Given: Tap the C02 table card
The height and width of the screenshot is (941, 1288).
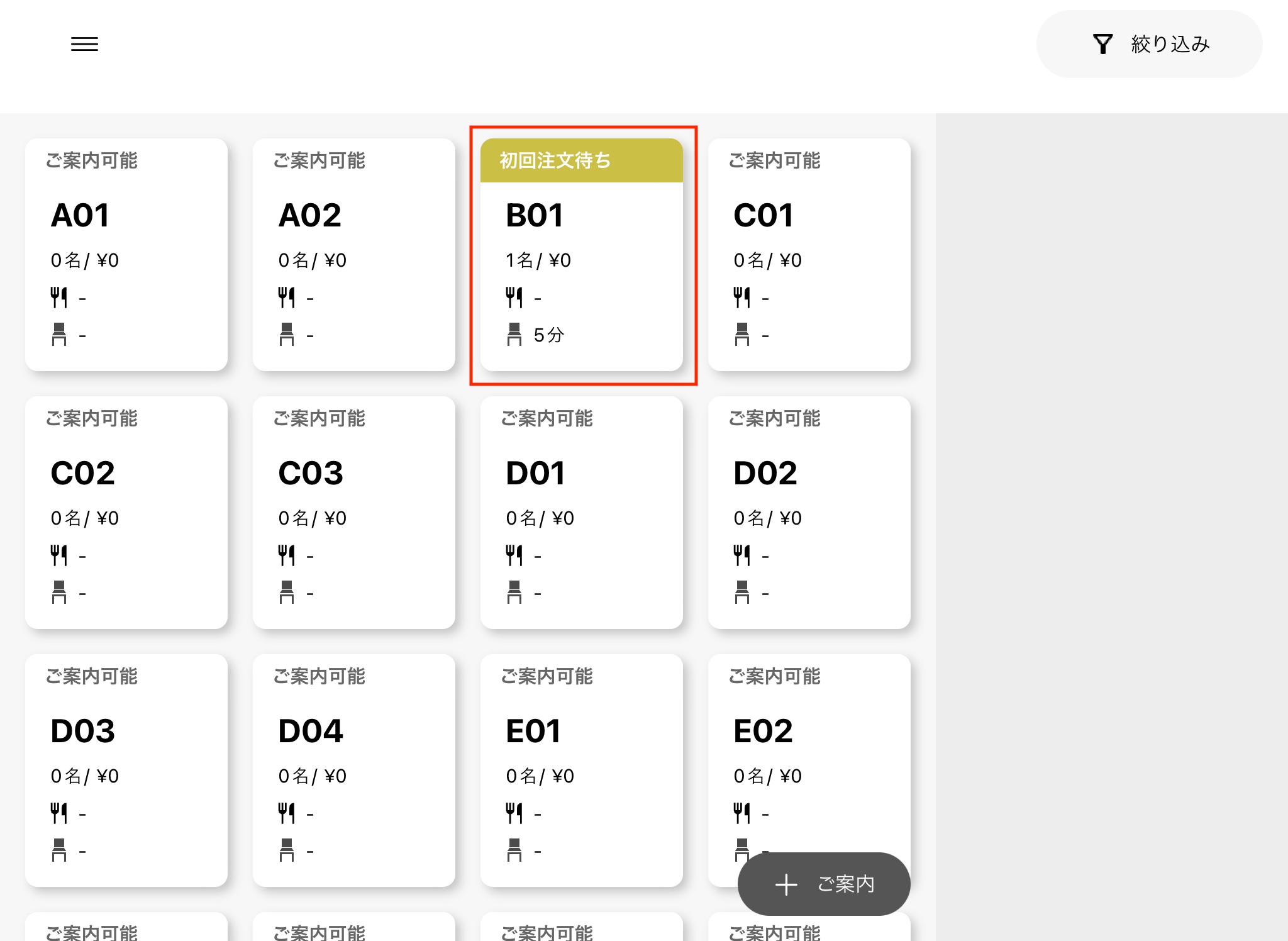Looking at the screenshot, I should [x=126, y=512].
